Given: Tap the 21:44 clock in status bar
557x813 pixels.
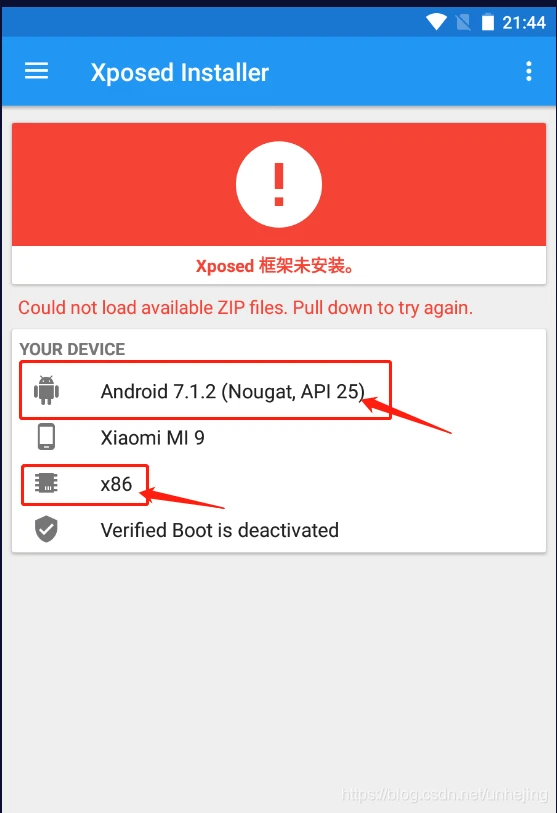Looking at the screenshot, I should (x=524, y=22).
